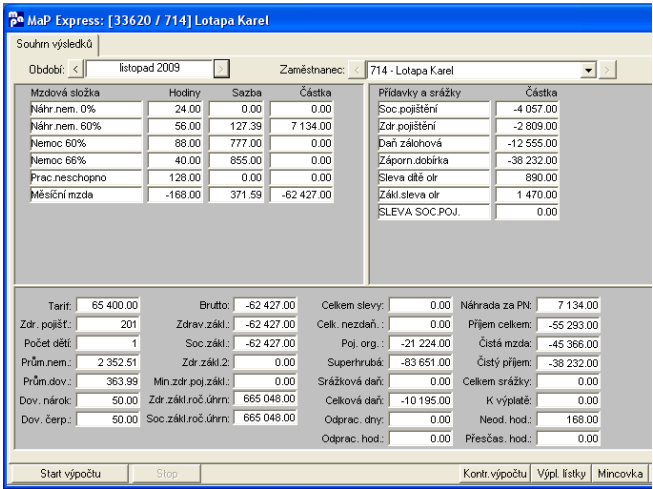Open Kontr.výpočtu calculation check

[x=495, y=474]
